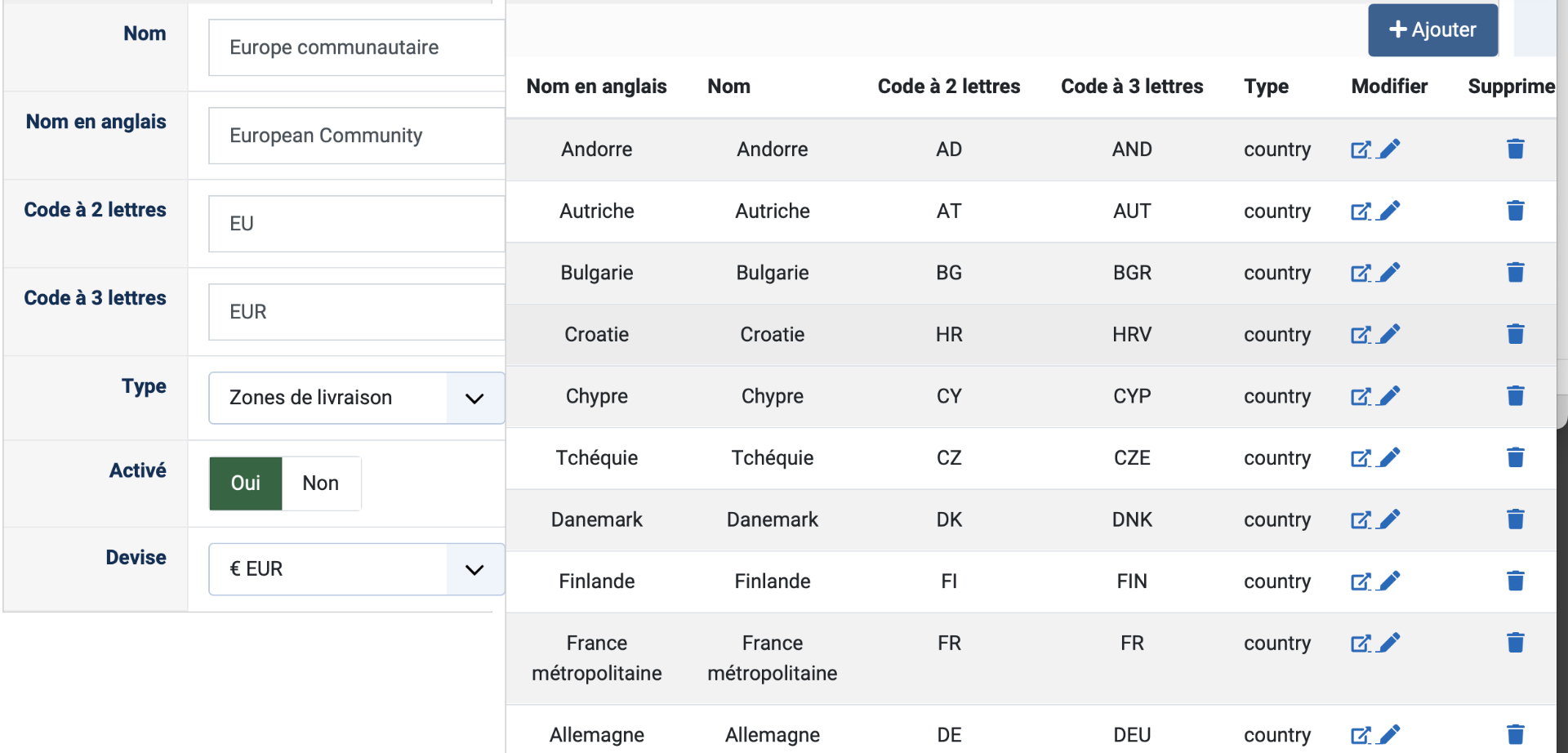Click the Code à 2 lettres column header
The width and height of the screenshot is (1568, 753).
pyautogui.click(x=948, y=87)
